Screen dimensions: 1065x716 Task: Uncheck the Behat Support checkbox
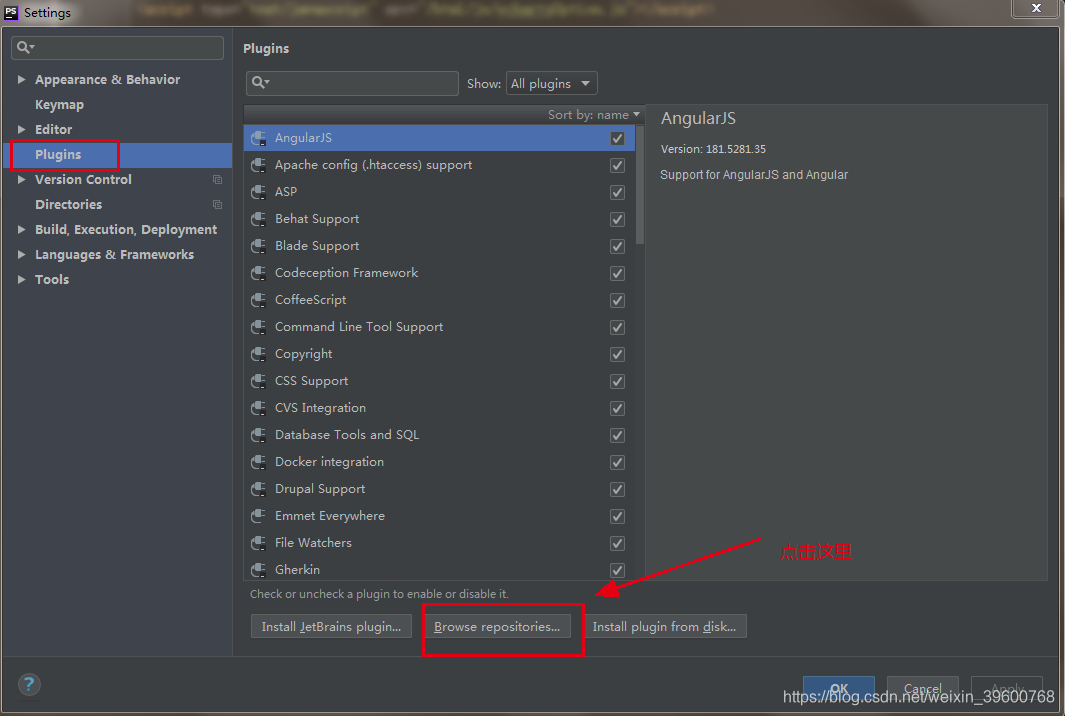tap(617, 219)
